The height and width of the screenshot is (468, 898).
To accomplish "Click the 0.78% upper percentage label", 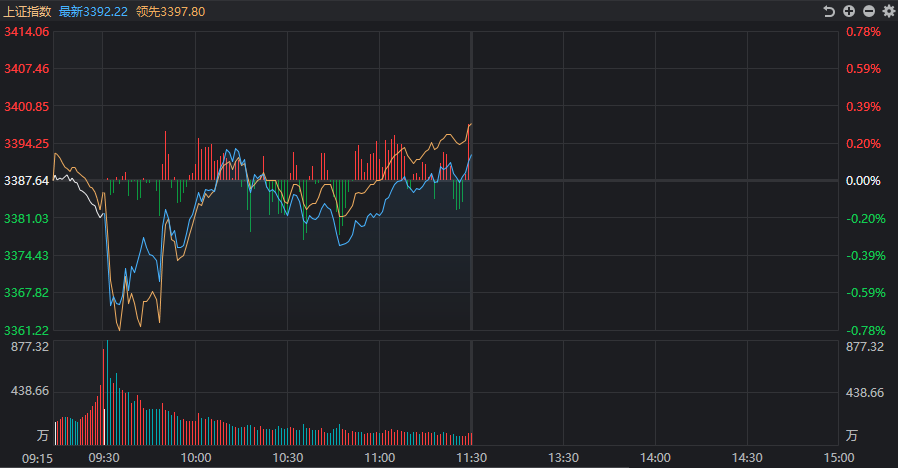I will (864, 32).
